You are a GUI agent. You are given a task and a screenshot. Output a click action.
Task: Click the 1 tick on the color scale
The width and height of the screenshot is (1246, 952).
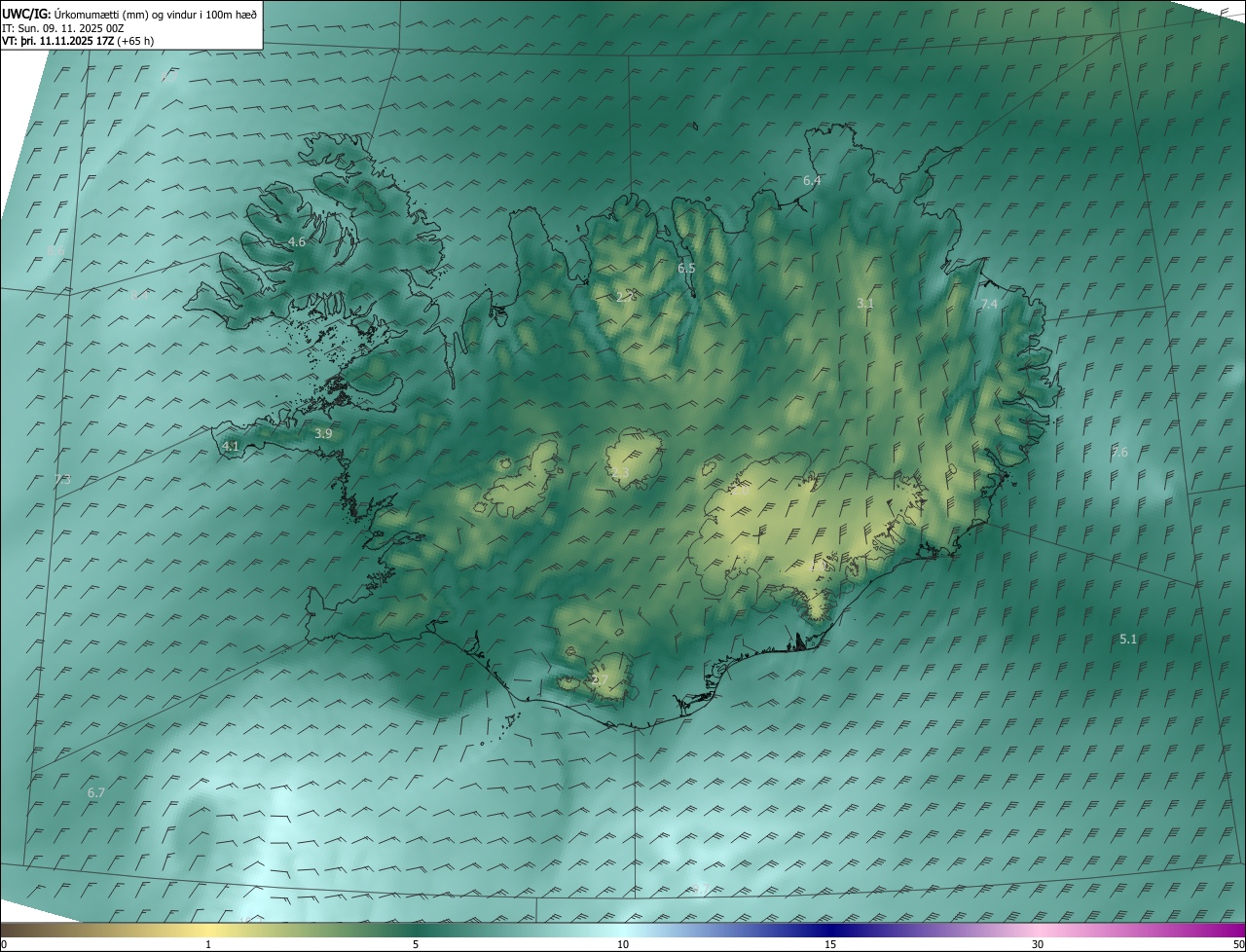(208, 944)
